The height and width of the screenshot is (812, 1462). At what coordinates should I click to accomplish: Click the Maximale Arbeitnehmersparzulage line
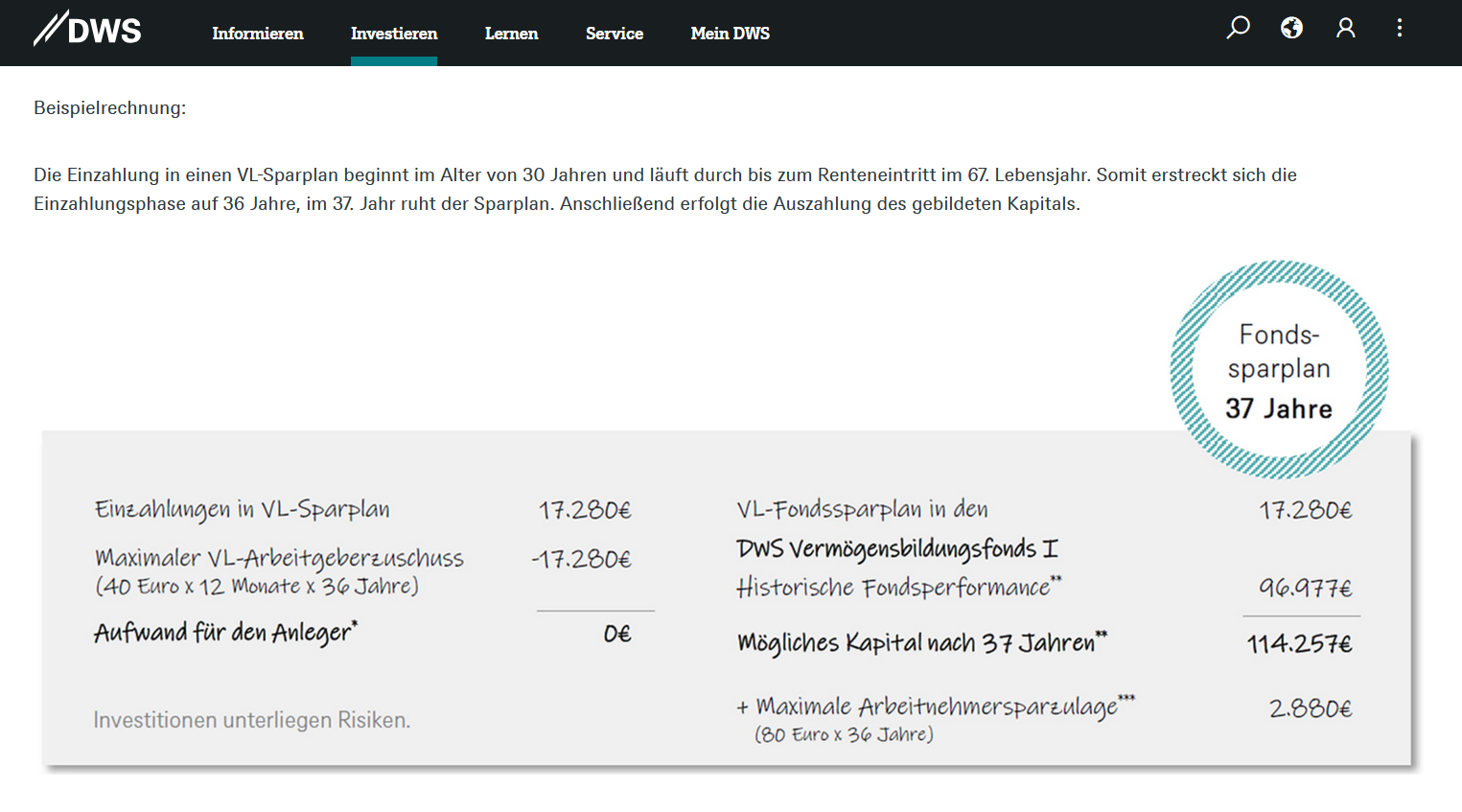pos(936,708)
